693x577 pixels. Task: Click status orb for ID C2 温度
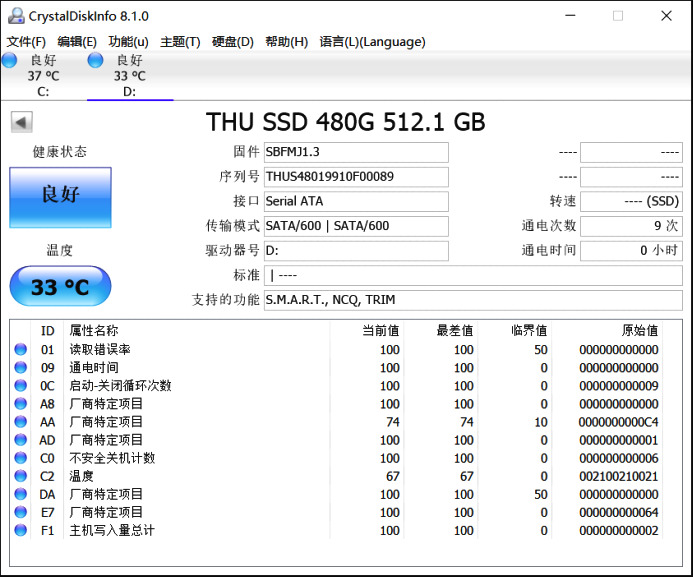20,476
